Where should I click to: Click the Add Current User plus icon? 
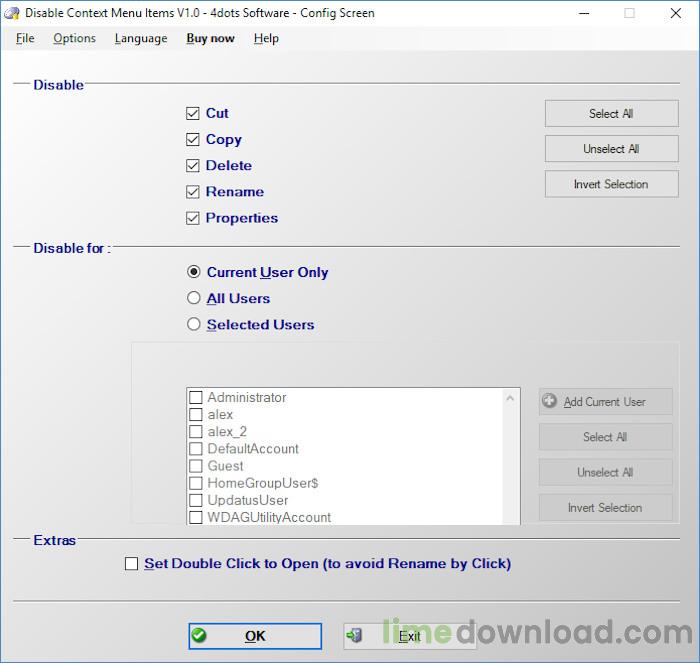(x=550, y=402)
